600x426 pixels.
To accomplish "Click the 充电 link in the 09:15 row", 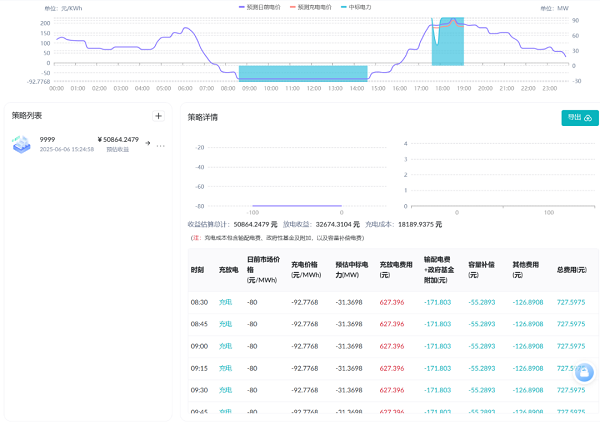I will [225, 368].
